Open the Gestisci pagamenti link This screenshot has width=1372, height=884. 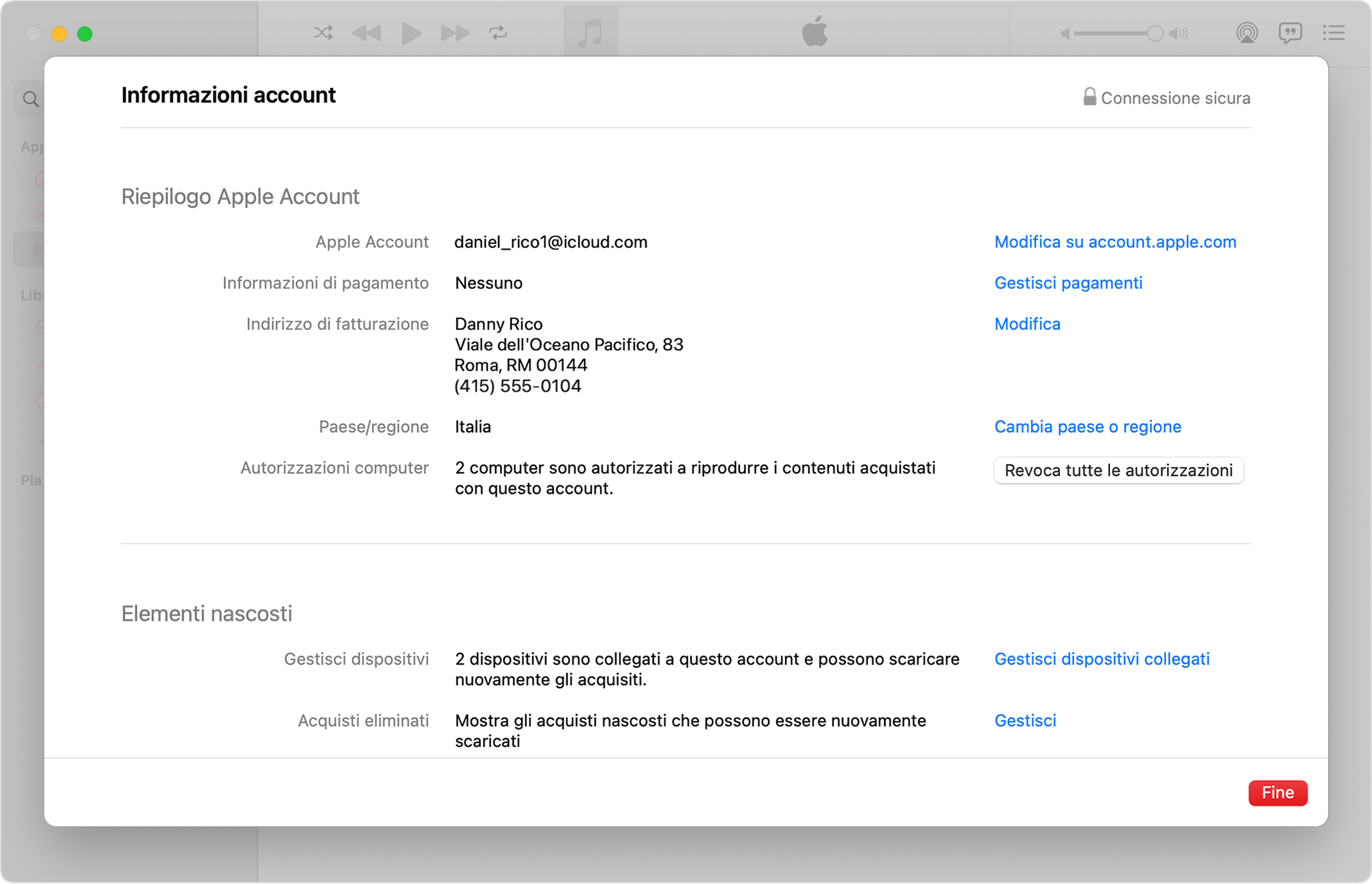[x=1068, y=283]
